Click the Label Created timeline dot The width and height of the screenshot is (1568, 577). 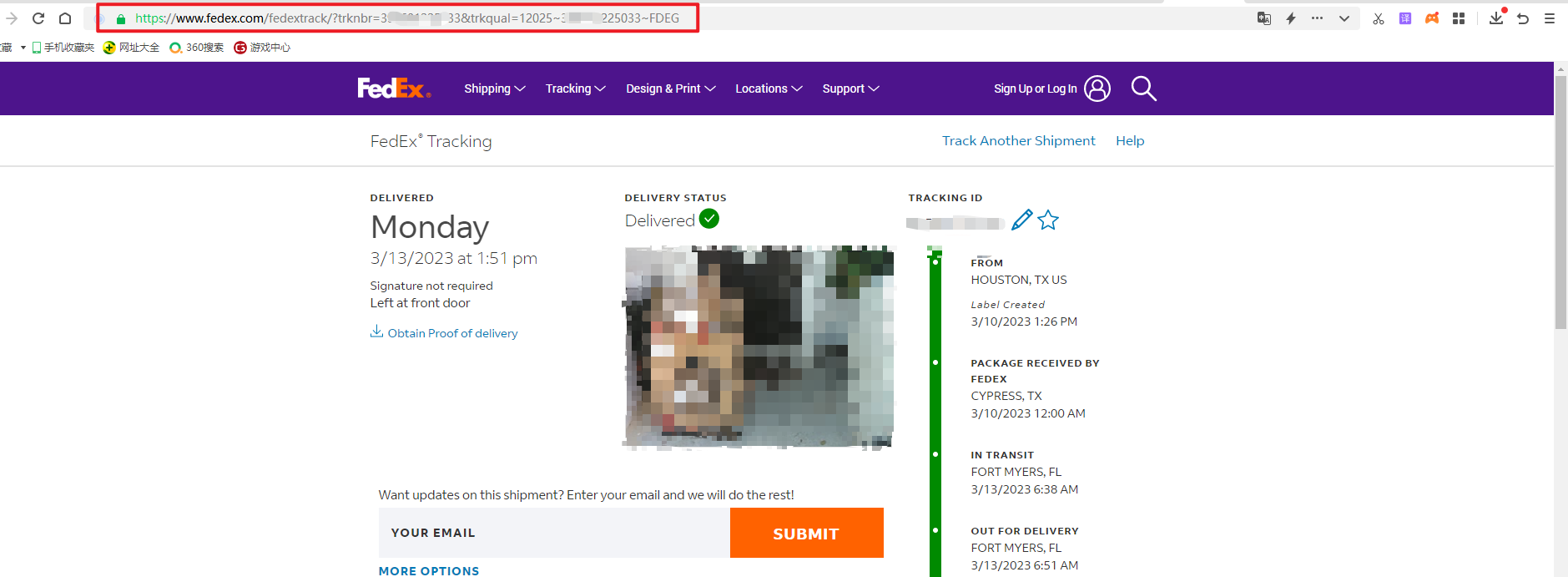(935, 262)
